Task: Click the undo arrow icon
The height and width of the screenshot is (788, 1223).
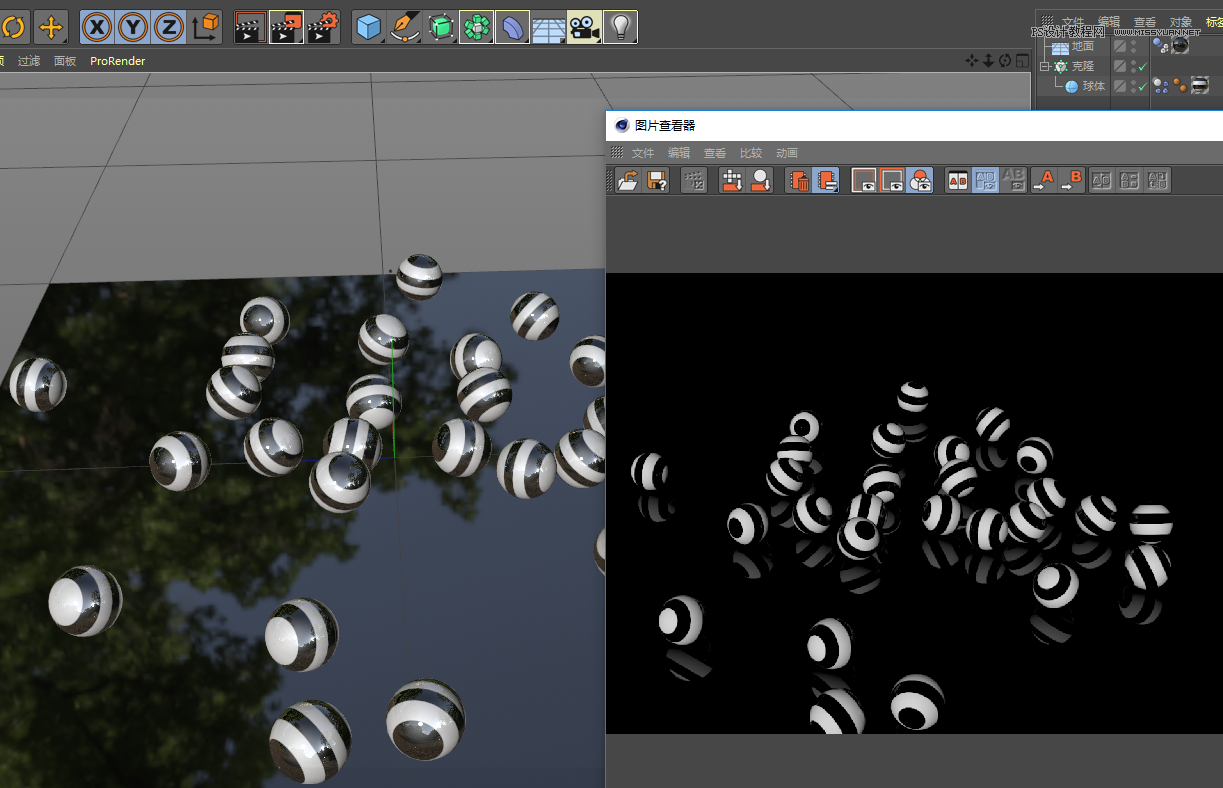Action: coord(14,27)
